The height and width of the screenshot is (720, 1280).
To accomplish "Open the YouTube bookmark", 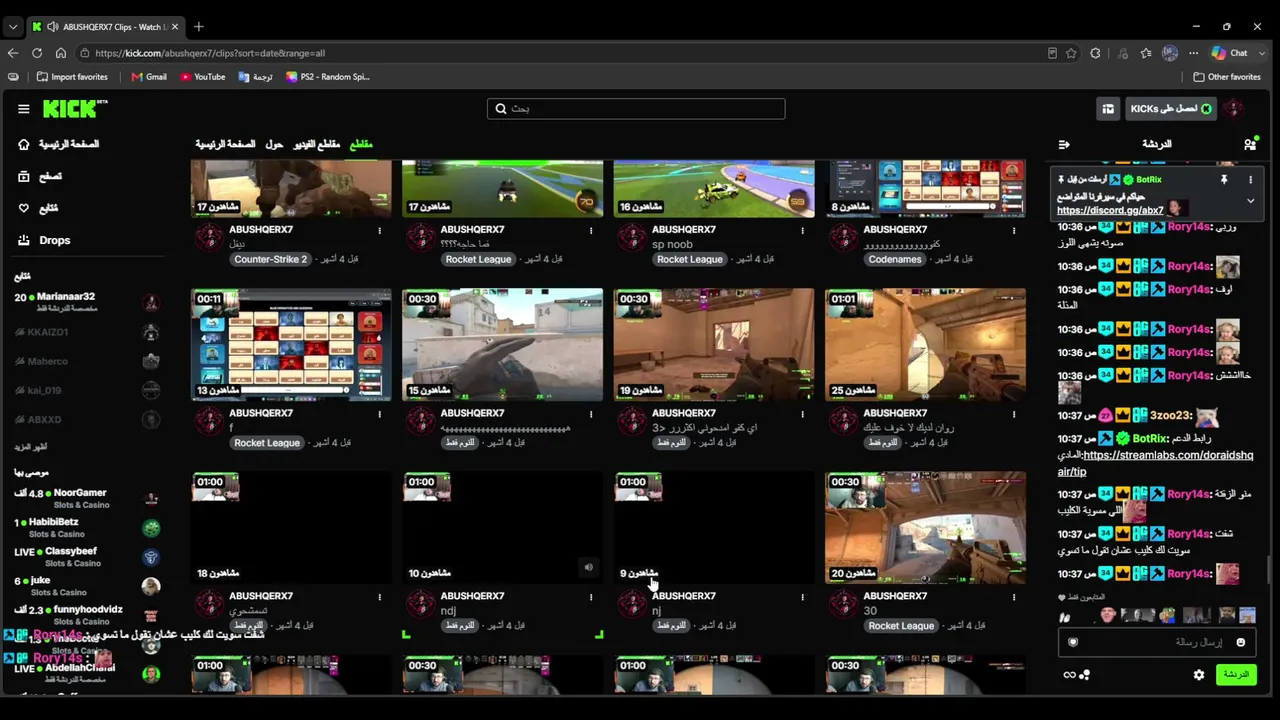I will pyautogui.click(x=203, y=77).
